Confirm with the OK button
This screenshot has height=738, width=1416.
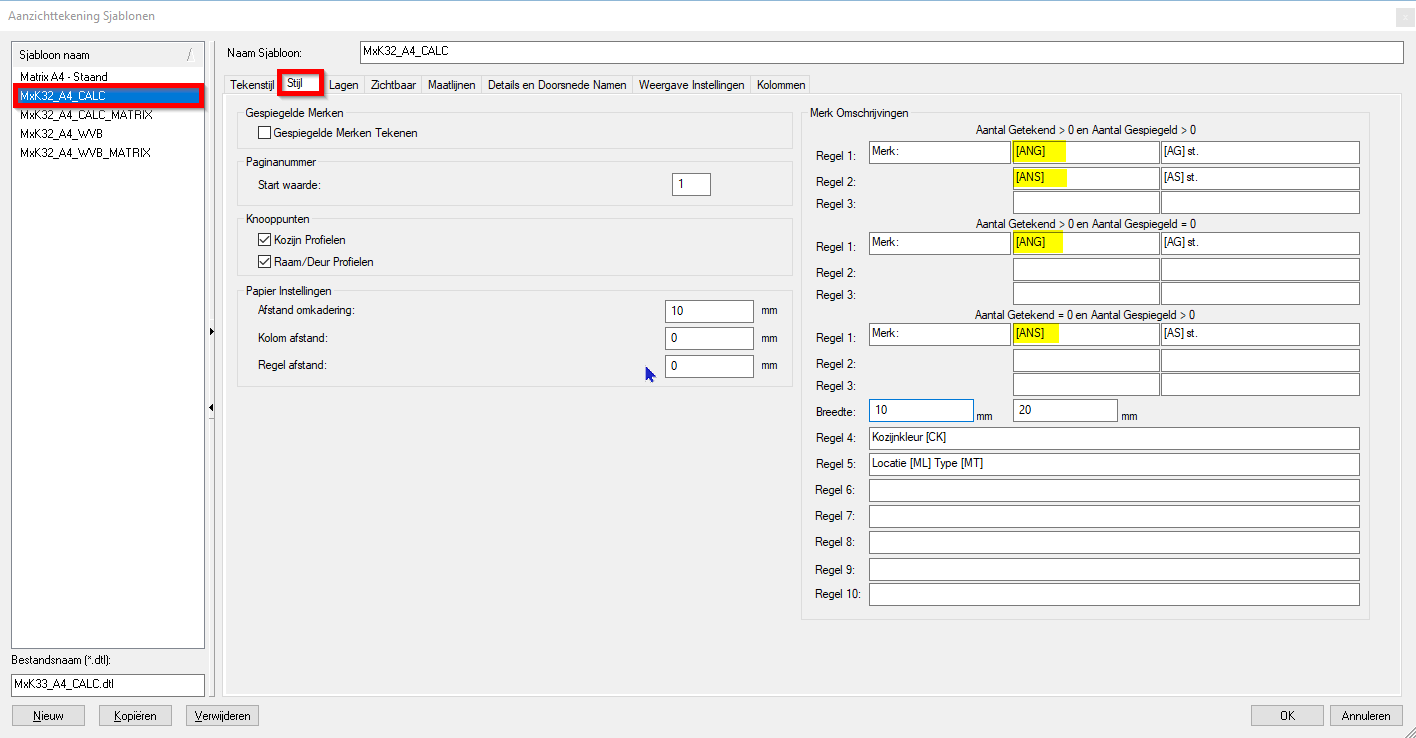click(1287, 716)
